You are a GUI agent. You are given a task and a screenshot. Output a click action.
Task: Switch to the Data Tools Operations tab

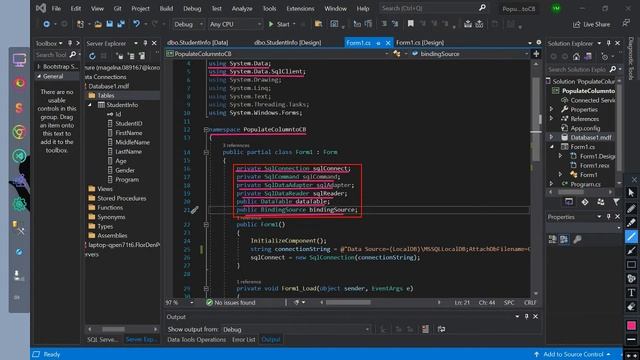[x=196, y=340]
